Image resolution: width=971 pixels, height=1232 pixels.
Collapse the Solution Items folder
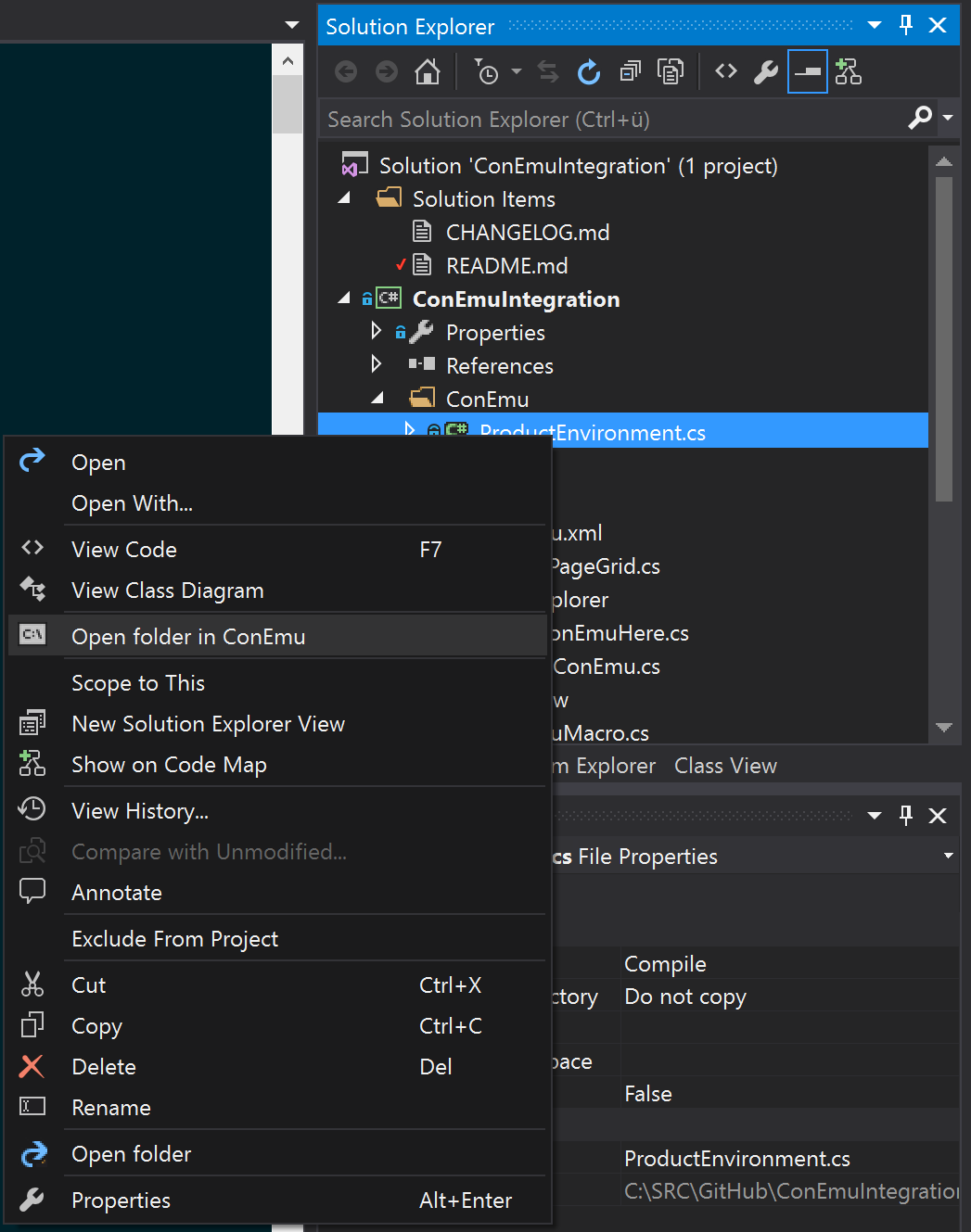click(x=344, y=198)
